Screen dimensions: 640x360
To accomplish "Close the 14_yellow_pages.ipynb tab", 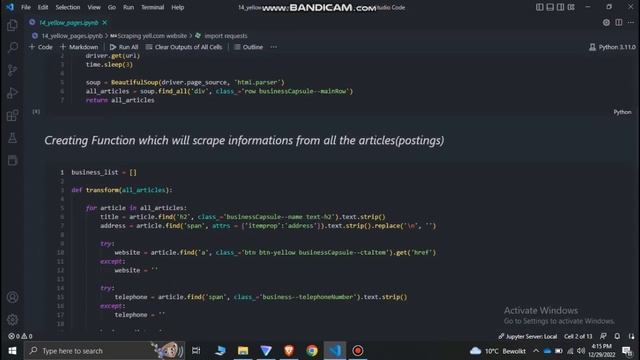I will click(105, 22).
